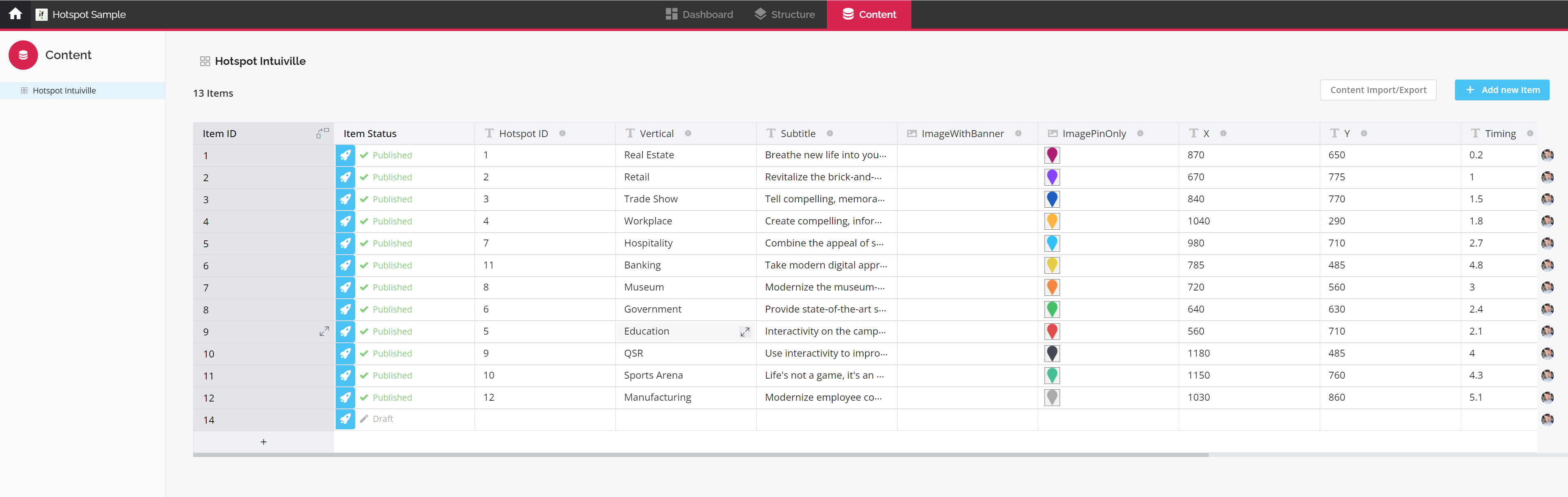Select the Timing column header
1568x497 pixels.
click(1500, 133)
